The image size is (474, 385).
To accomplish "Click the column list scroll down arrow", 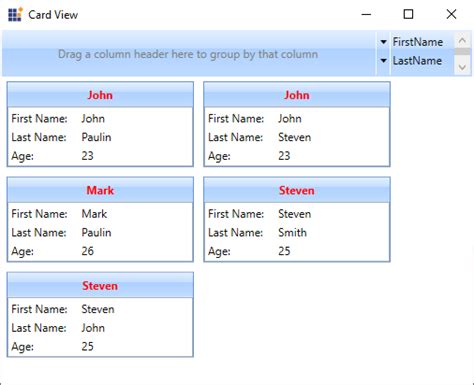I will point(462,67).
